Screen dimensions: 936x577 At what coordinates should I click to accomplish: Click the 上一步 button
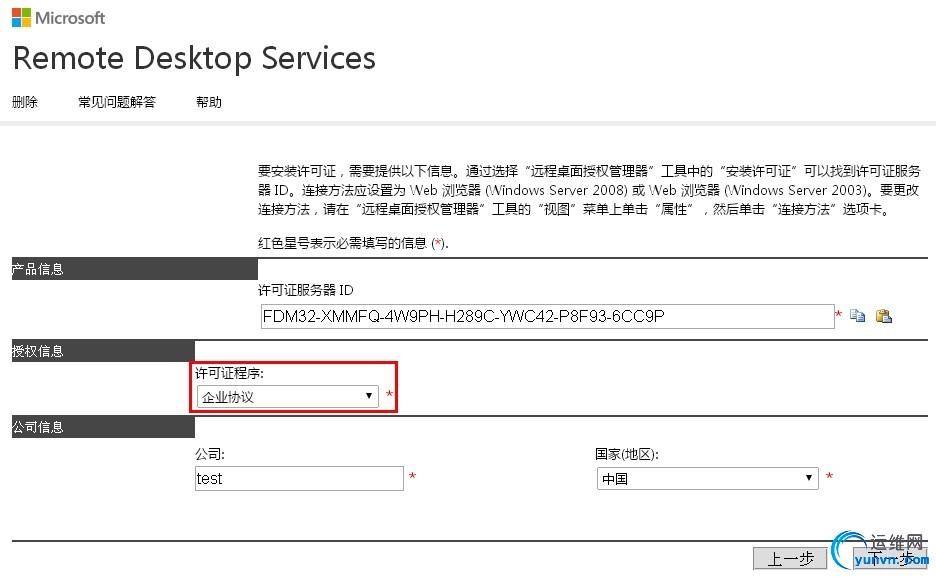pyautogui.click(x=790, y=559)
